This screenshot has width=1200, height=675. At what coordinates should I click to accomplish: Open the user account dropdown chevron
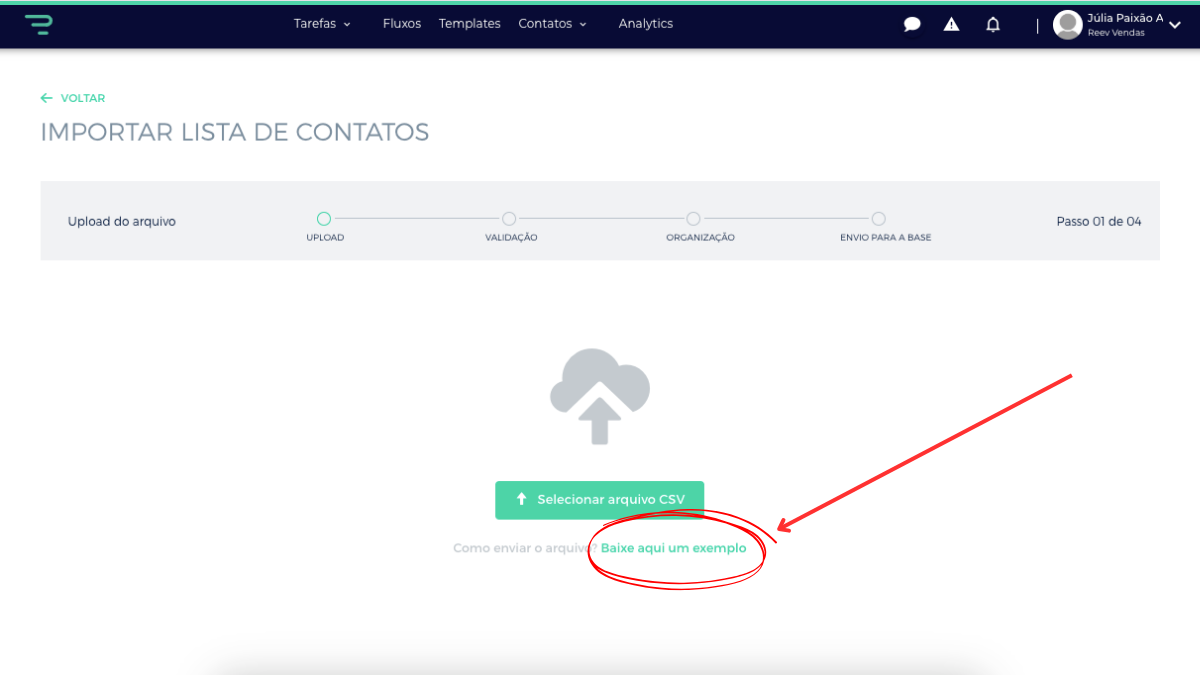(1175, 26)
